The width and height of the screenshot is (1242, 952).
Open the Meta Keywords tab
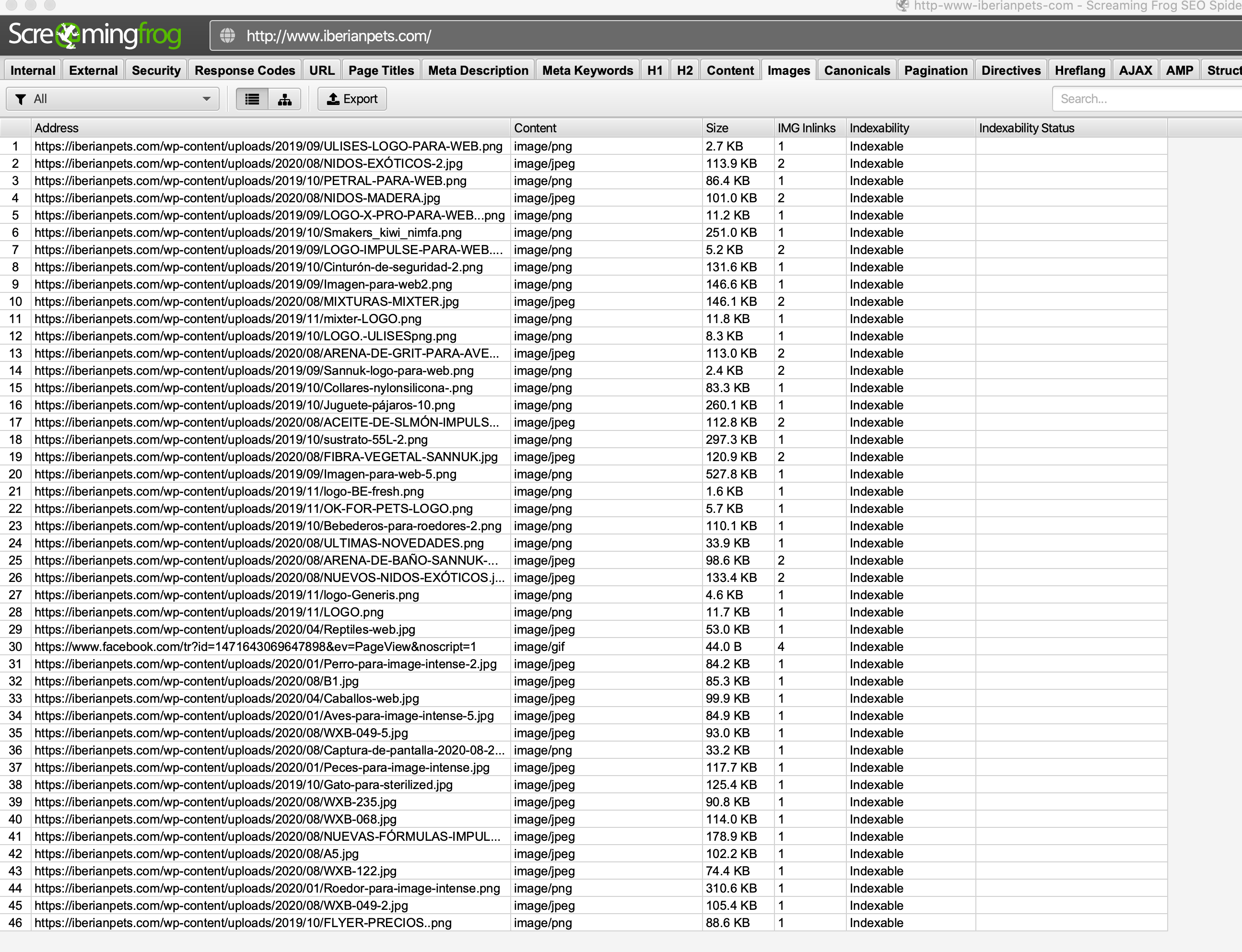[587, 70]
